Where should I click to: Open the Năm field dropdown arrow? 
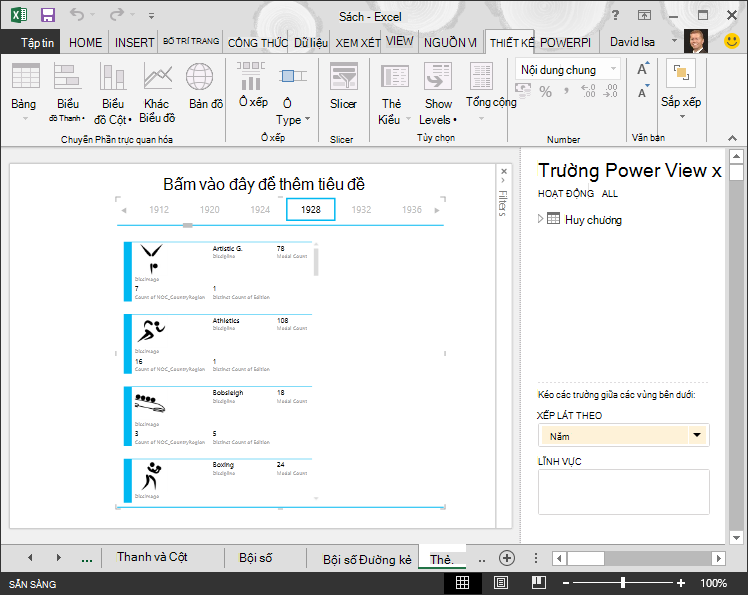[697, 435]
